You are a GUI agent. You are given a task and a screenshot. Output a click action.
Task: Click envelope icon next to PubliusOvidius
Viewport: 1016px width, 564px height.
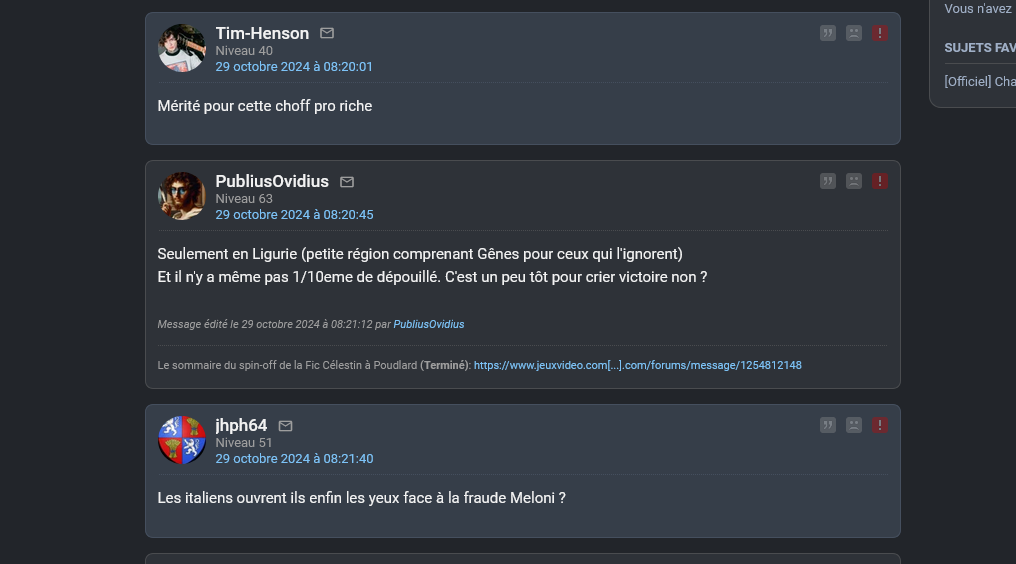tap(347, 182)
